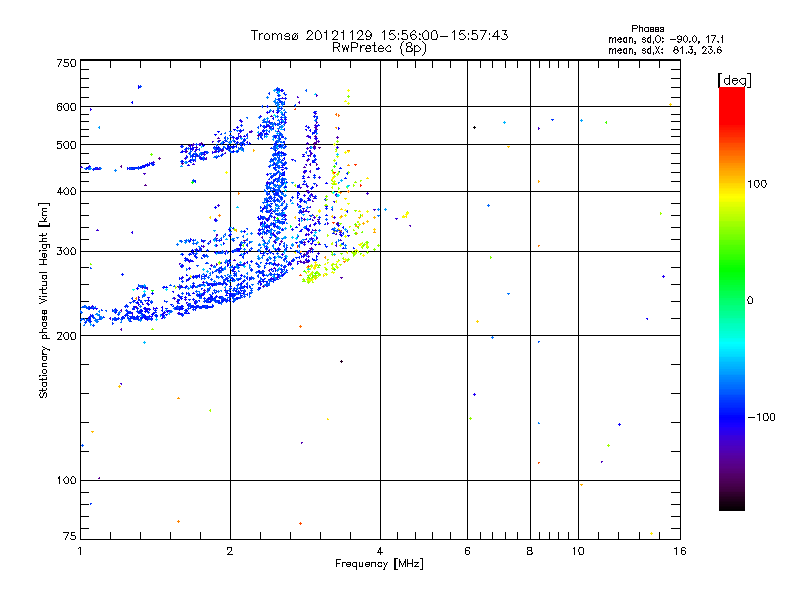Viewport: 800px width, 600px height.
Task: Click the y-axis tick label '300'
Action: coord(66,251)
